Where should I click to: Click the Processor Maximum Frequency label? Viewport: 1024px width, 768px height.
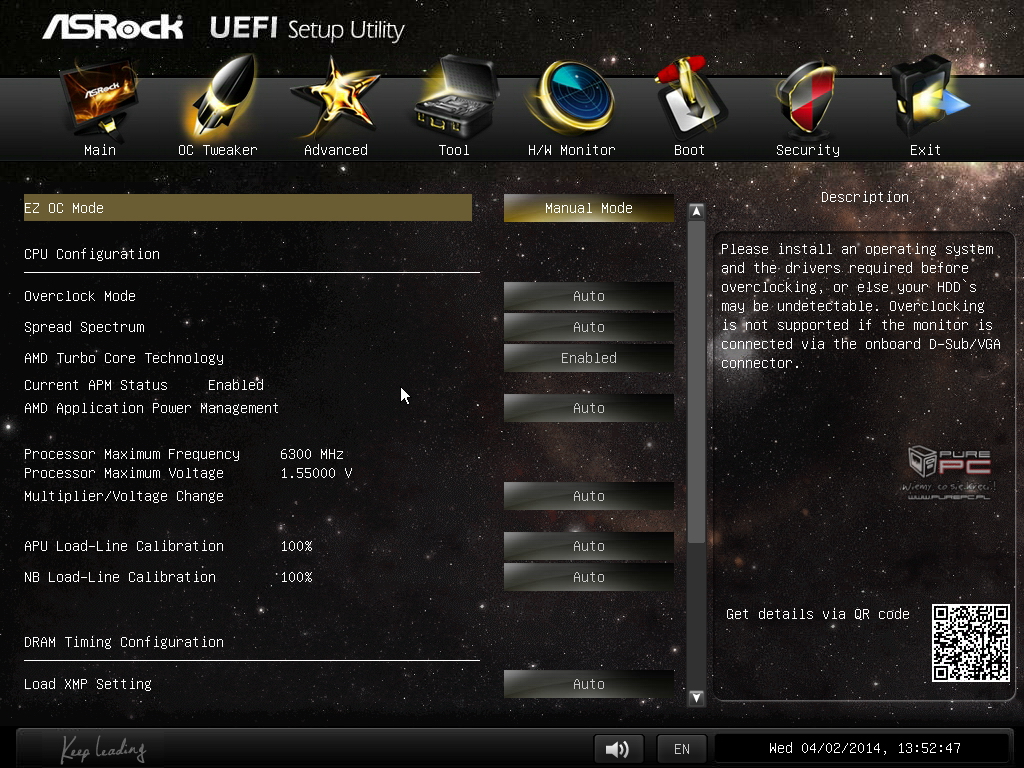click(x=132, y=454)
